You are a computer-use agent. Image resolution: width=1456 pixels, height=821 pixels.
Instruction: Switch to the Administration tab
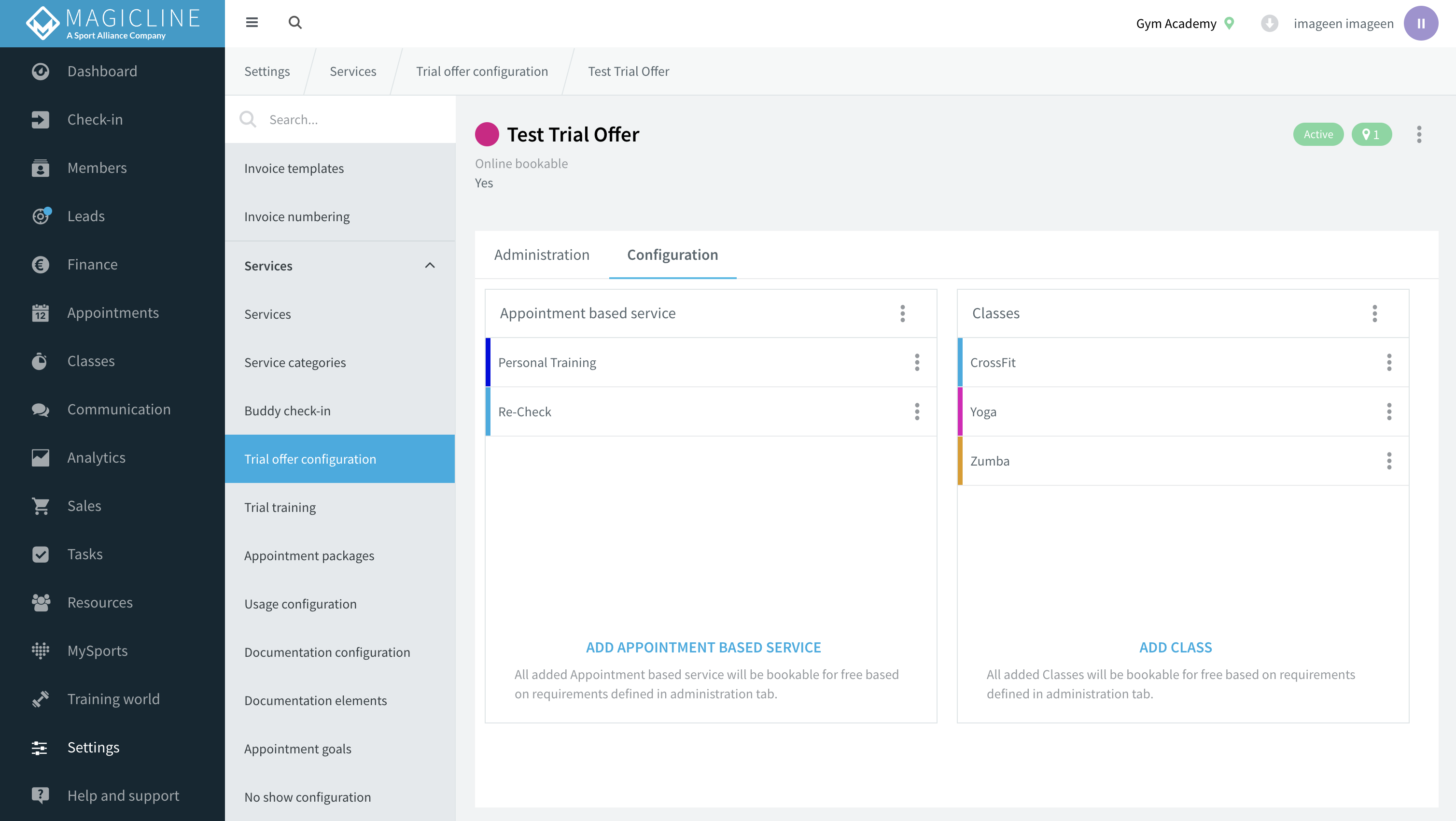coord(542,255)
